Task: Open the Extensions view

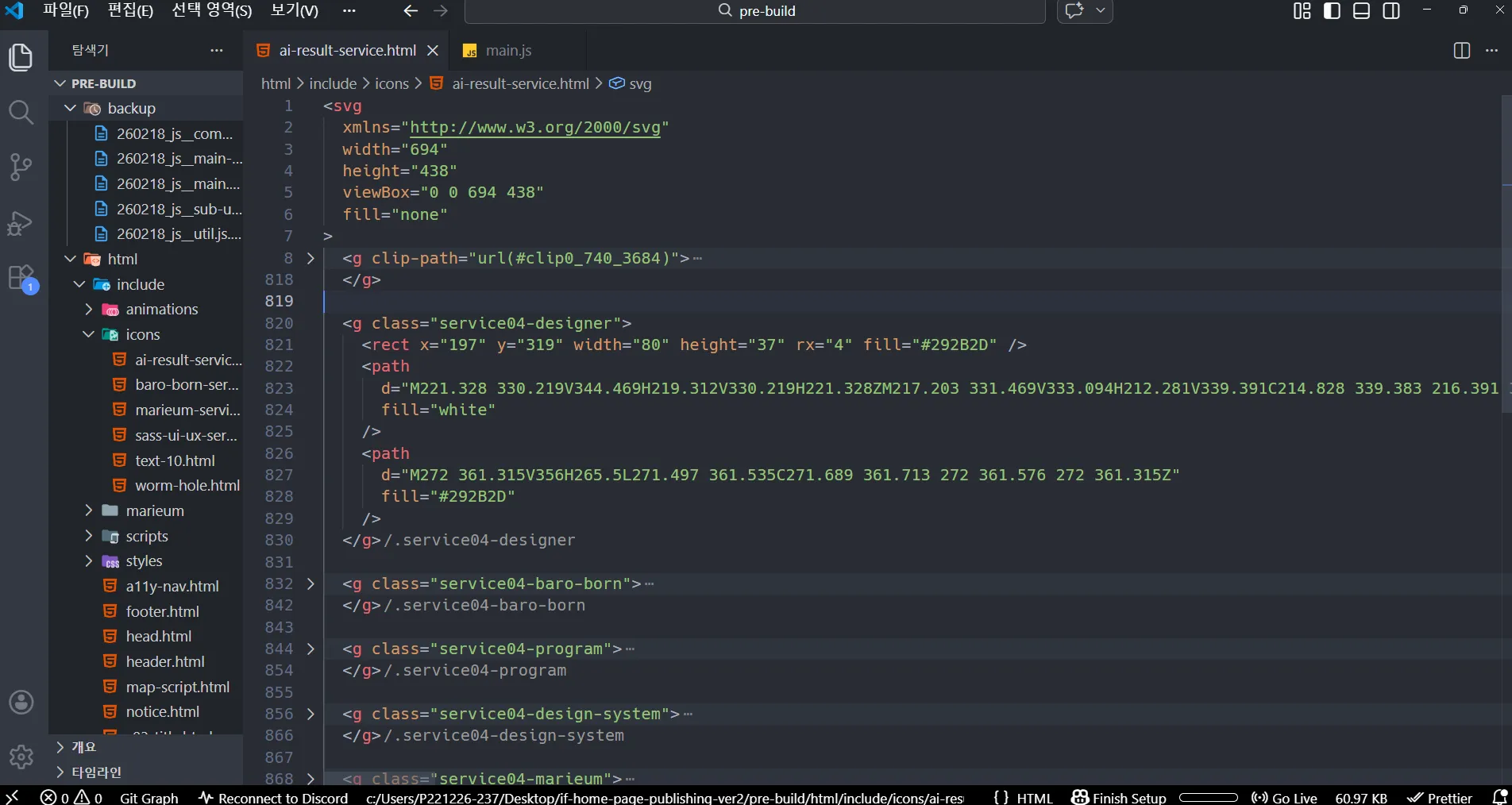Action: pyautogui.click(x=21, y=279)
